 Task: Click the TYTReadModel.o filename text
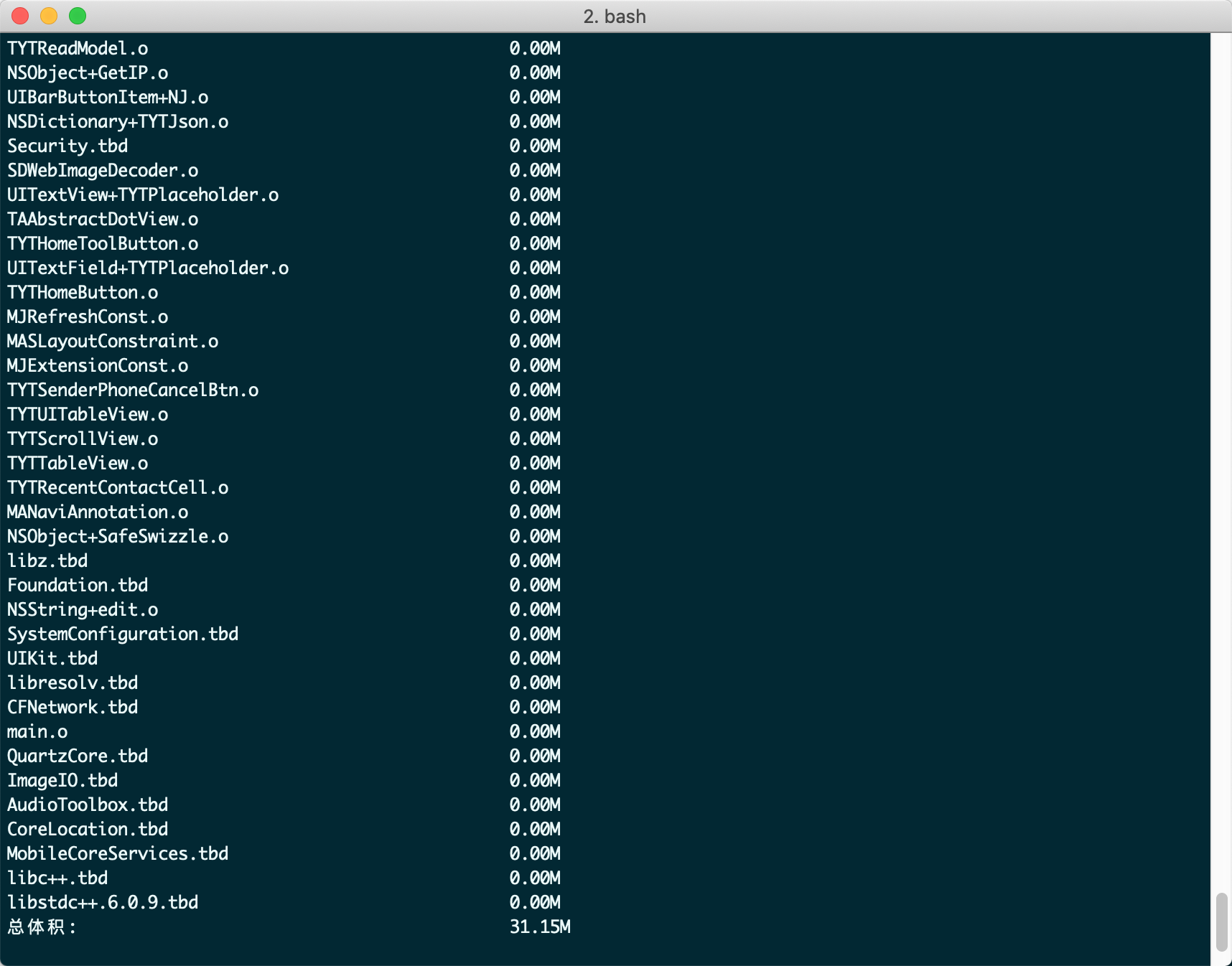(x=78, y=49)
